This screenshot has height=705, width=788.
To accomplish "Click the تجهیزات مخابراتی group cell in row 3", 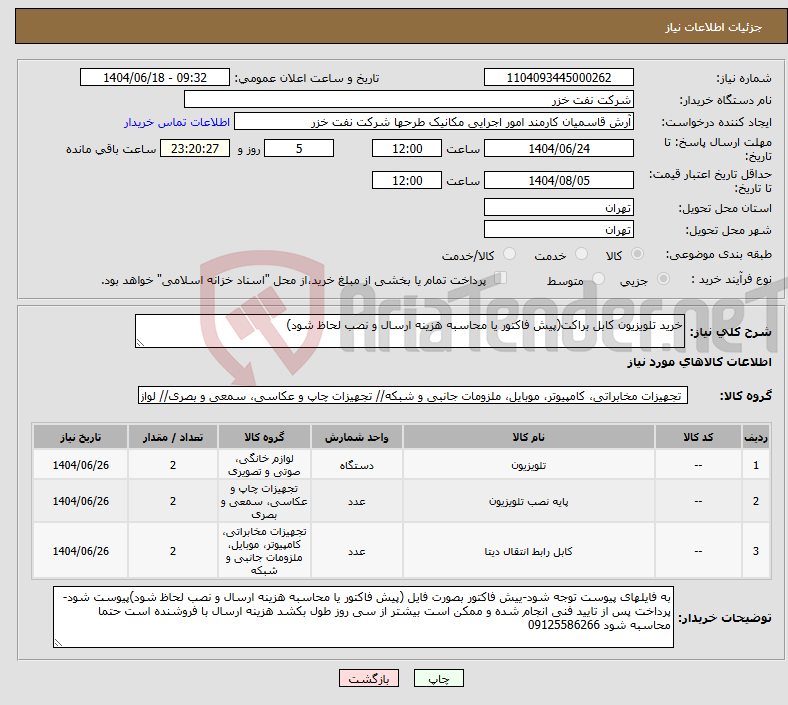I will pyautogui.click(x=264, y=551).
